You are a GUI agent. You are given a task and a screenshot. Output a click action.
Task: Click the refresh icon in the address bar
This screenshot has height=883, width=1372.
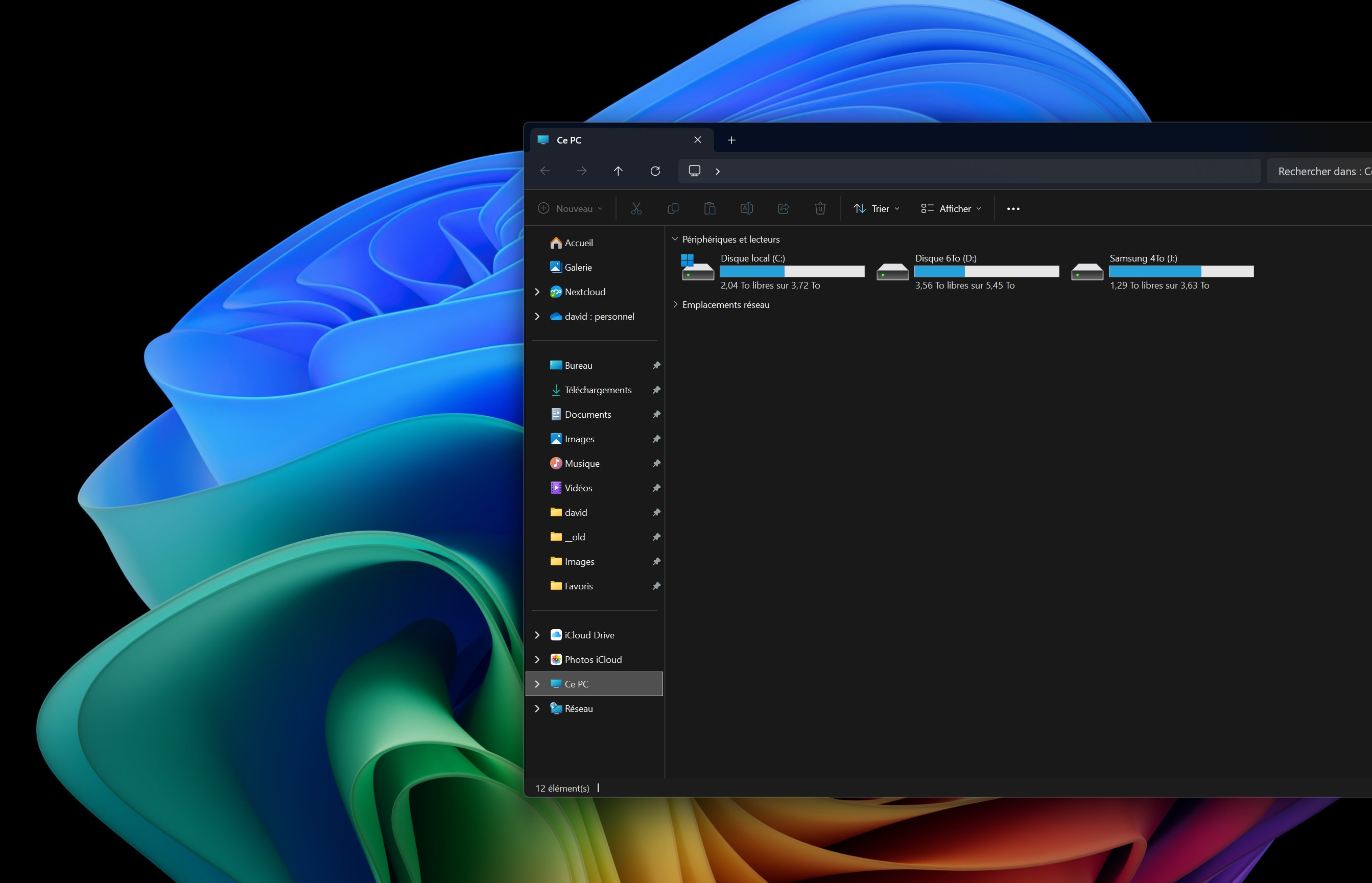tap(655, 171)
